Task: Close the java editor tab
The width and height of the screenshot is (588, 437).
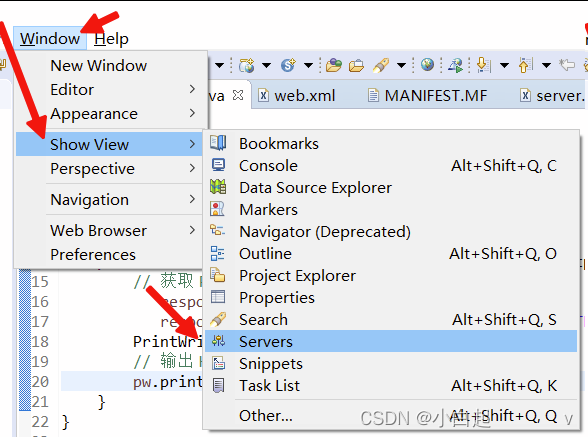Action: point(238,95)
